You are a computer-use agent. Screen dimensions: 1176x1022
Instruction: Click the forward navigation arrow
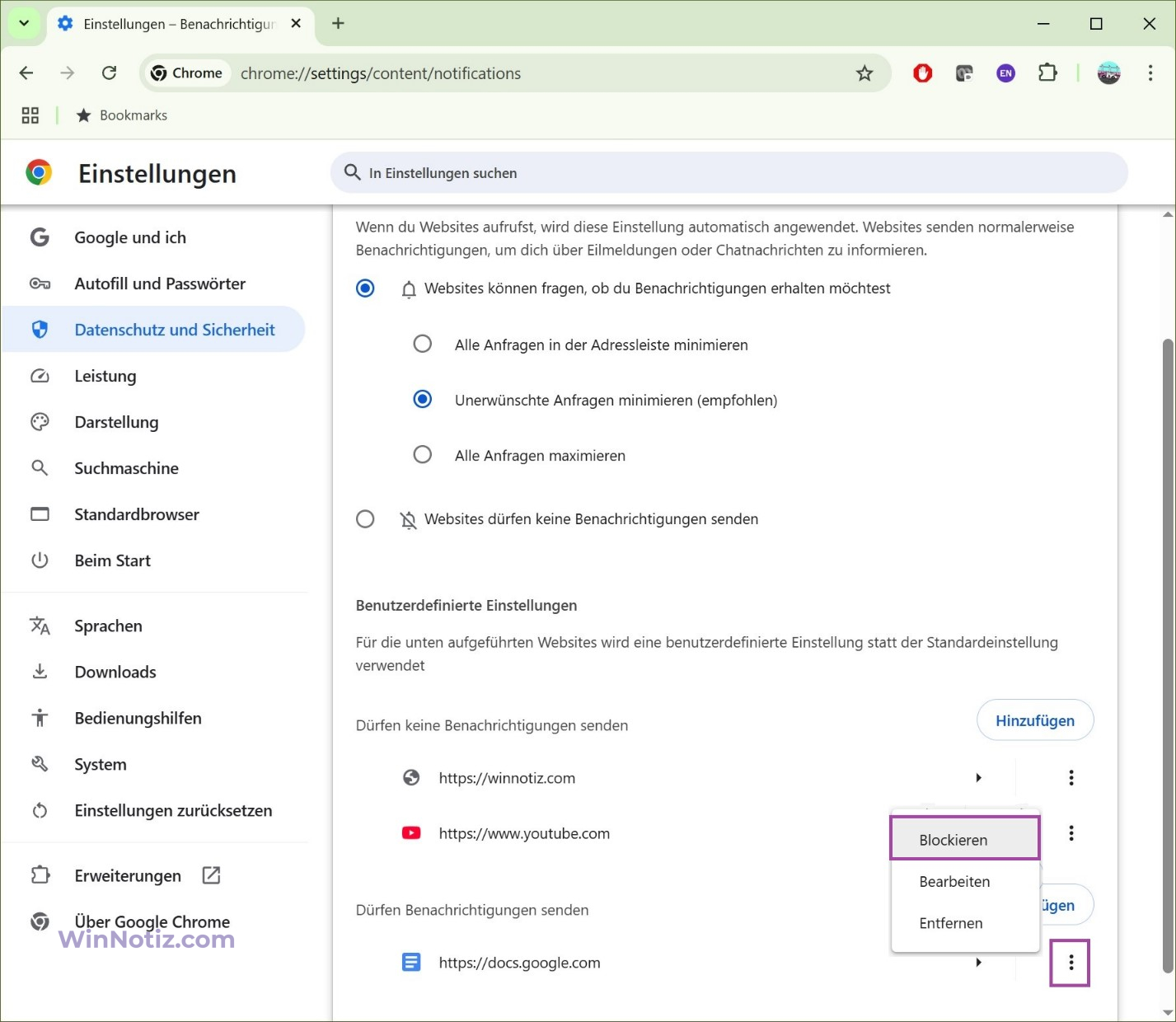pos(68,73)
